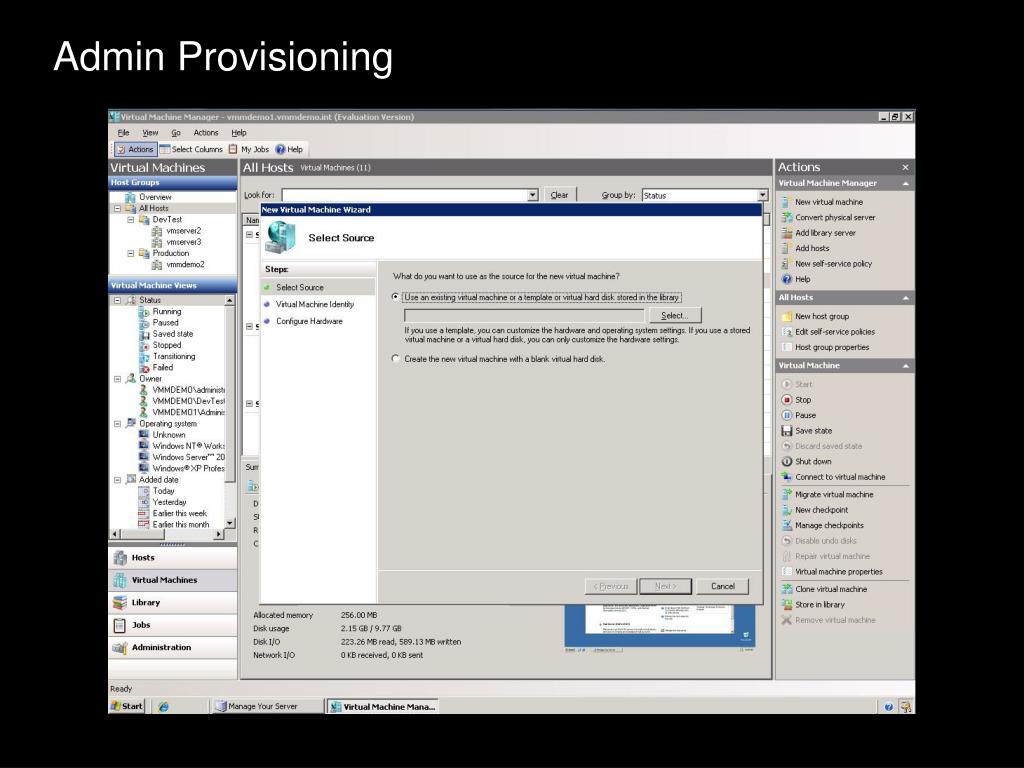Go to Virtual Machine Identity wizard step
1024x768 pixels.
coord(315,304)
